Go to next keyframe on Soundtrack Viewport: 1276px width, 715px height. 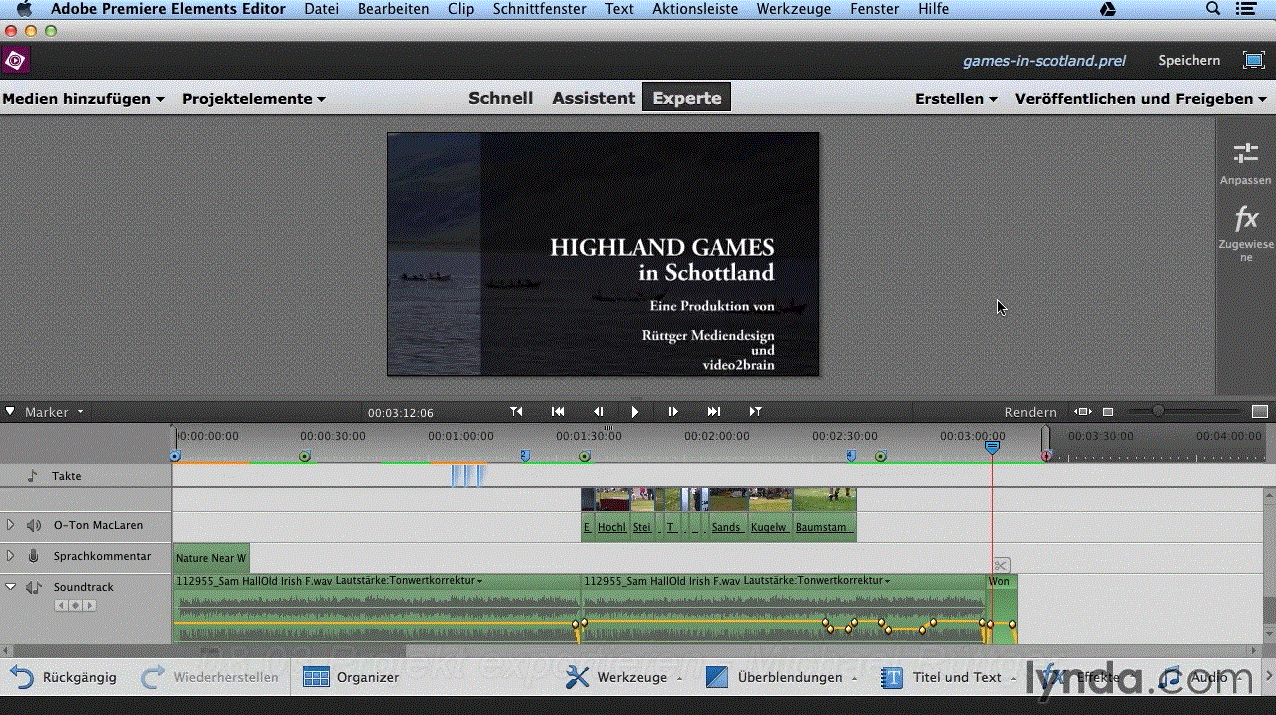[89, 605]
